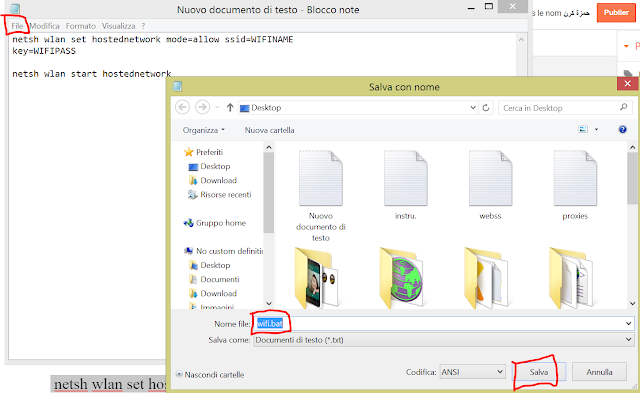
Task: Select the folder with the green globe
Action: coord(402,279)
